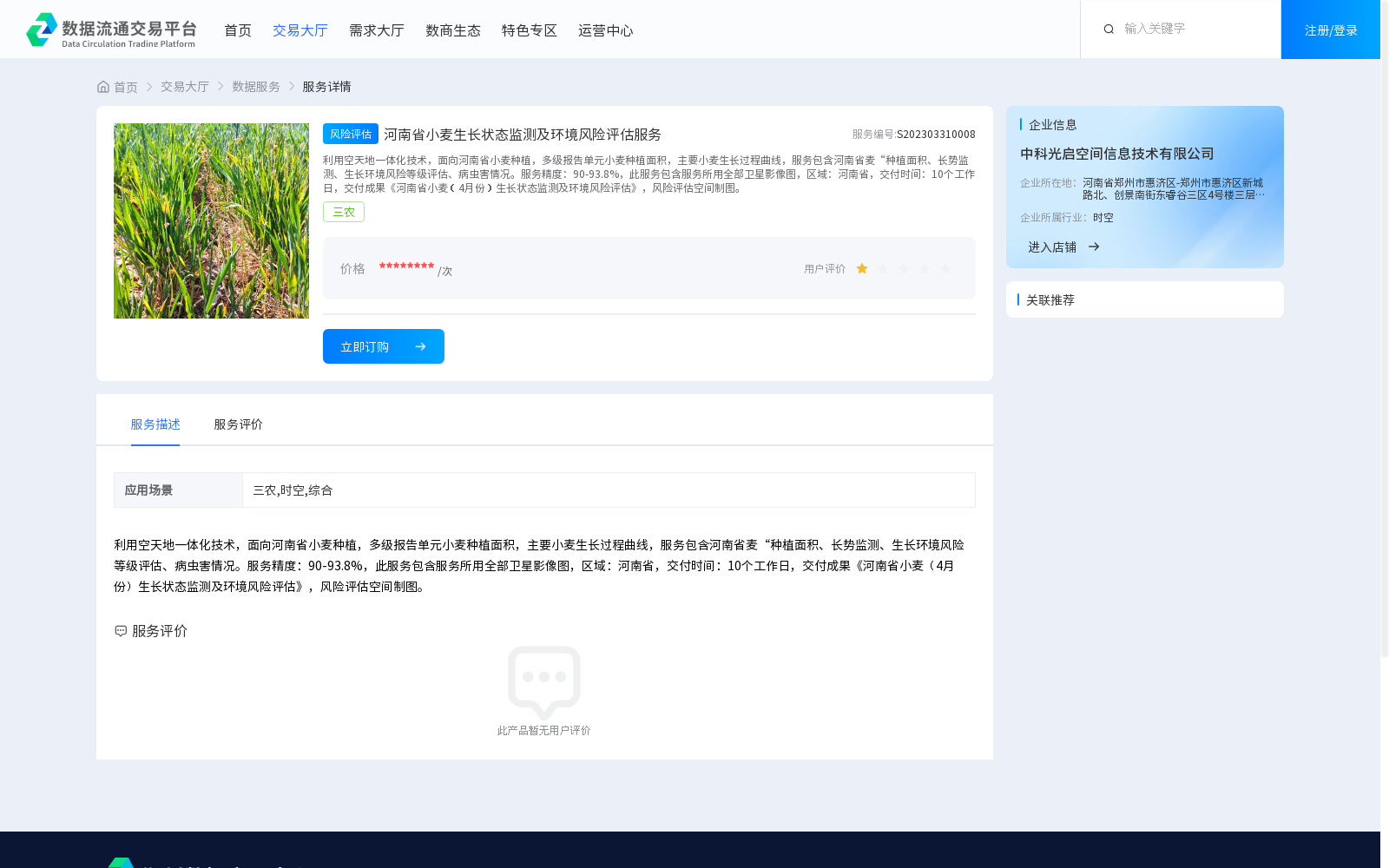This screenshot has height=868, width=1389.
Task: Click the 立即订购 button
Action: pyautogui.click(x=384, y=346)
